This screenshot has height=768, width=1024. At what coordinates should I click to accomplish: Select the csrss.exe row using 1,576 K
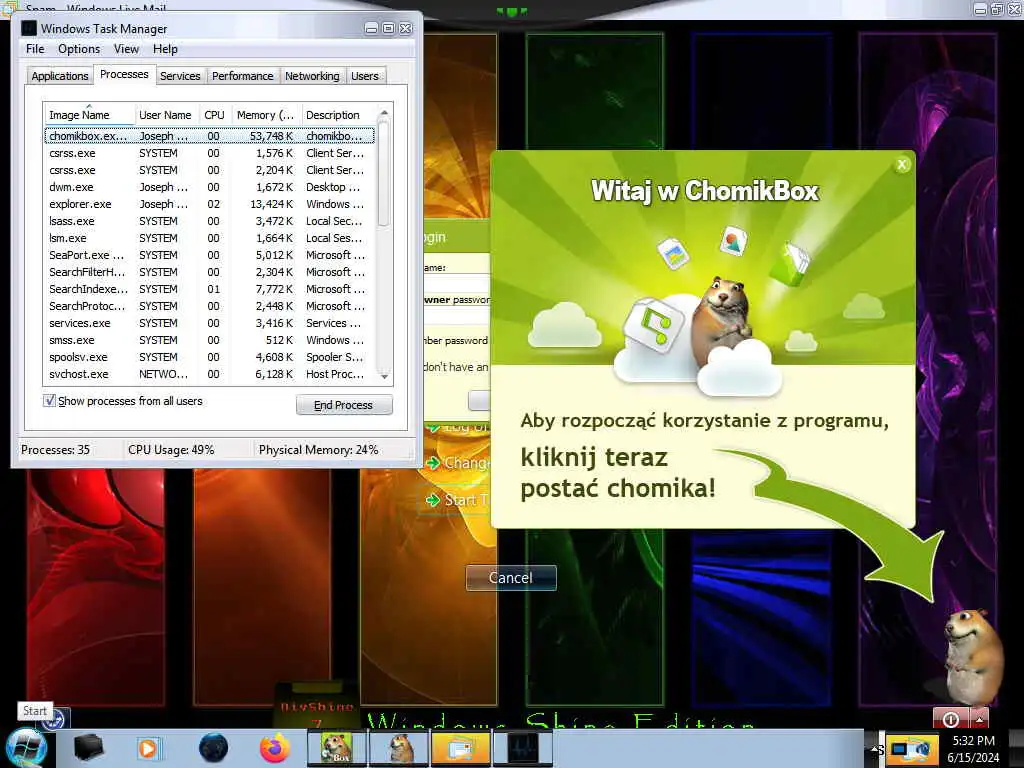coord(210,153)
